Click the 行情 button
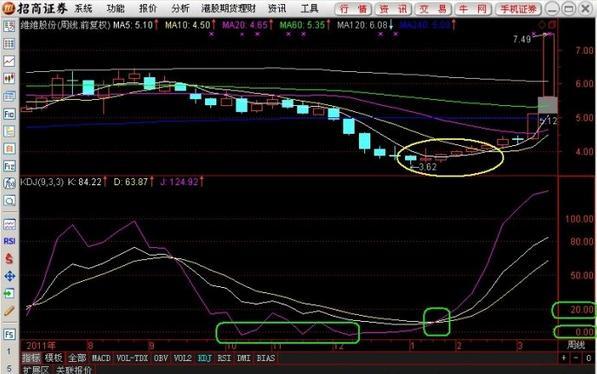Viewport: 597px width, 374px height. [353, 9]
